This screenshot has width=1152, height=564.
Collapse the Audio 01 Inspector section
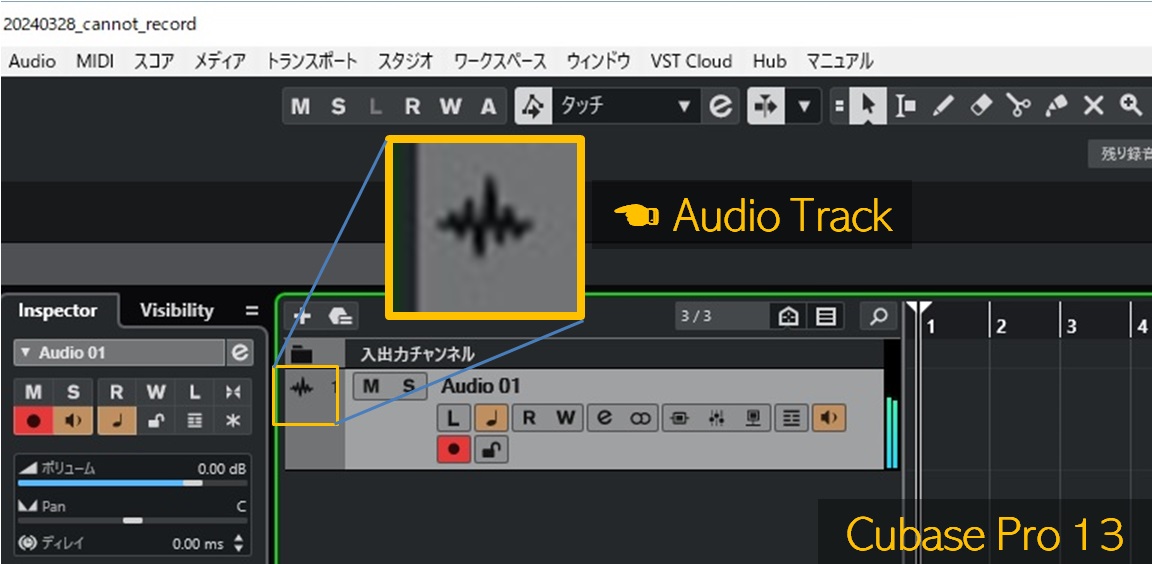[26, 353]
